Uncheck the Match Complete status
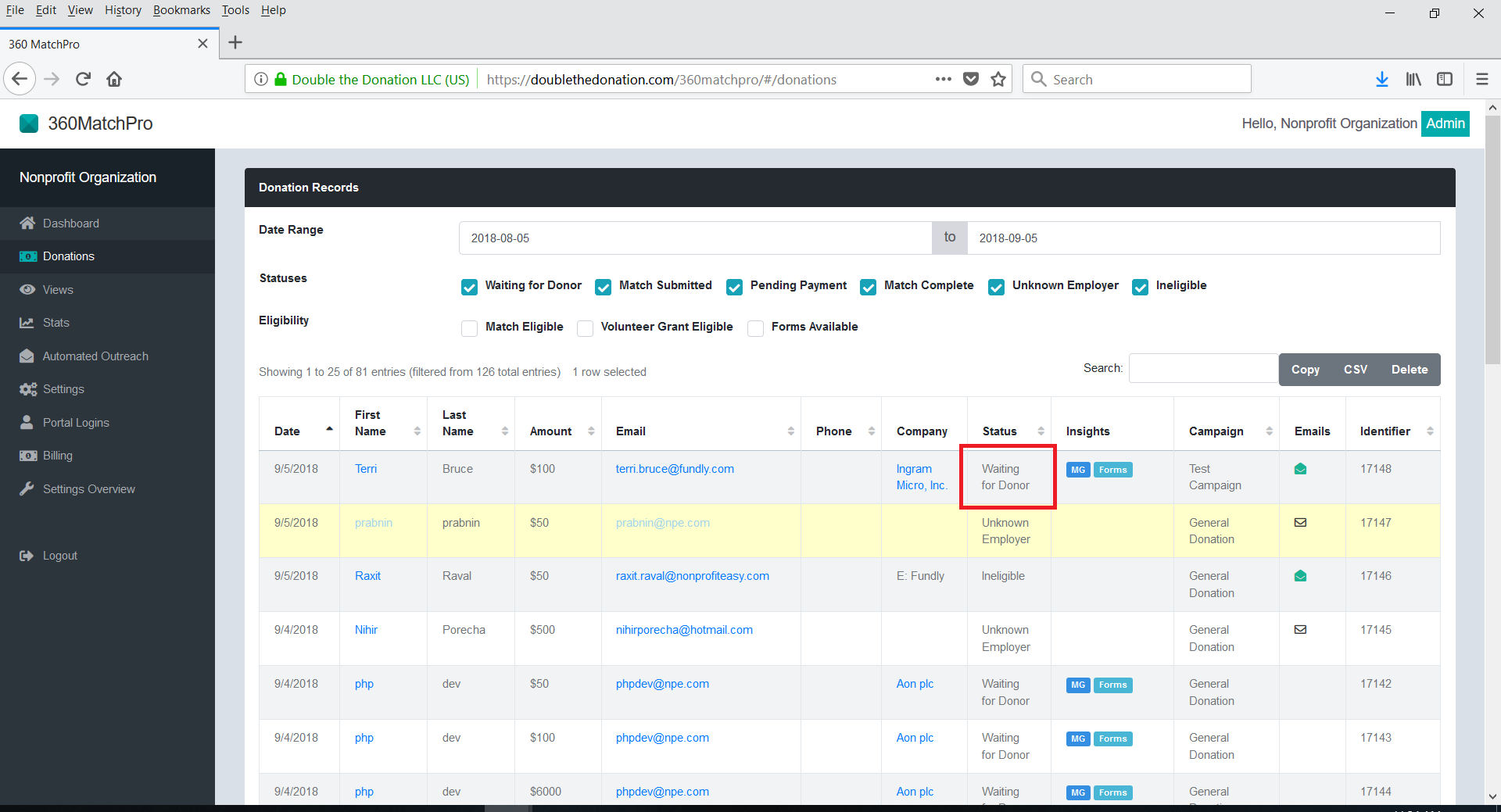 click(868, 287)
